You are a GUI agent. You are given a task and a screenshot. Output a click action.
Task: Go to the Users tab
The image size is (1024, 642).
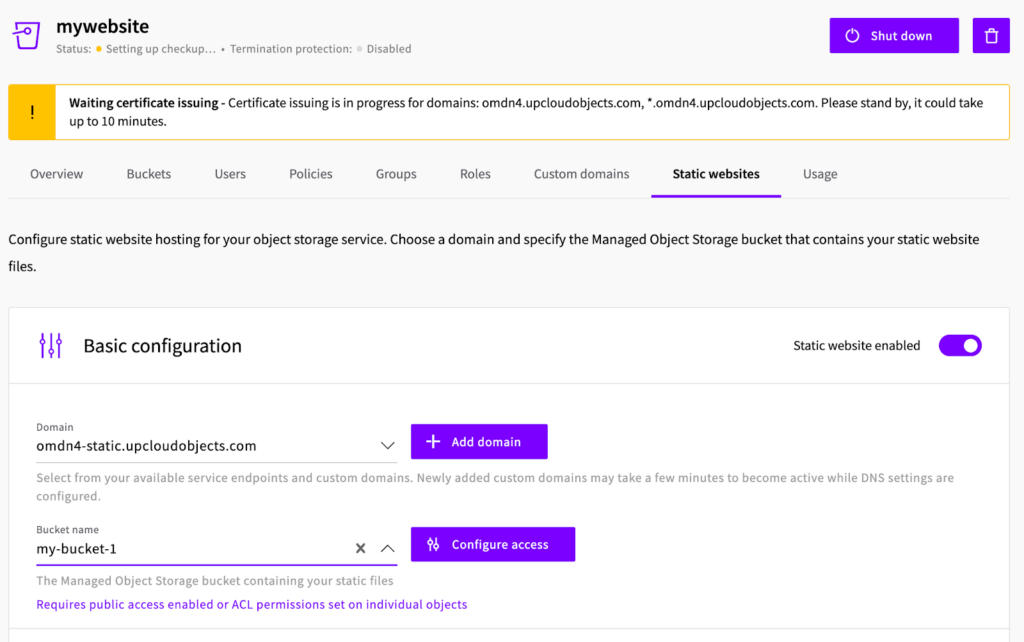(230, 174)
